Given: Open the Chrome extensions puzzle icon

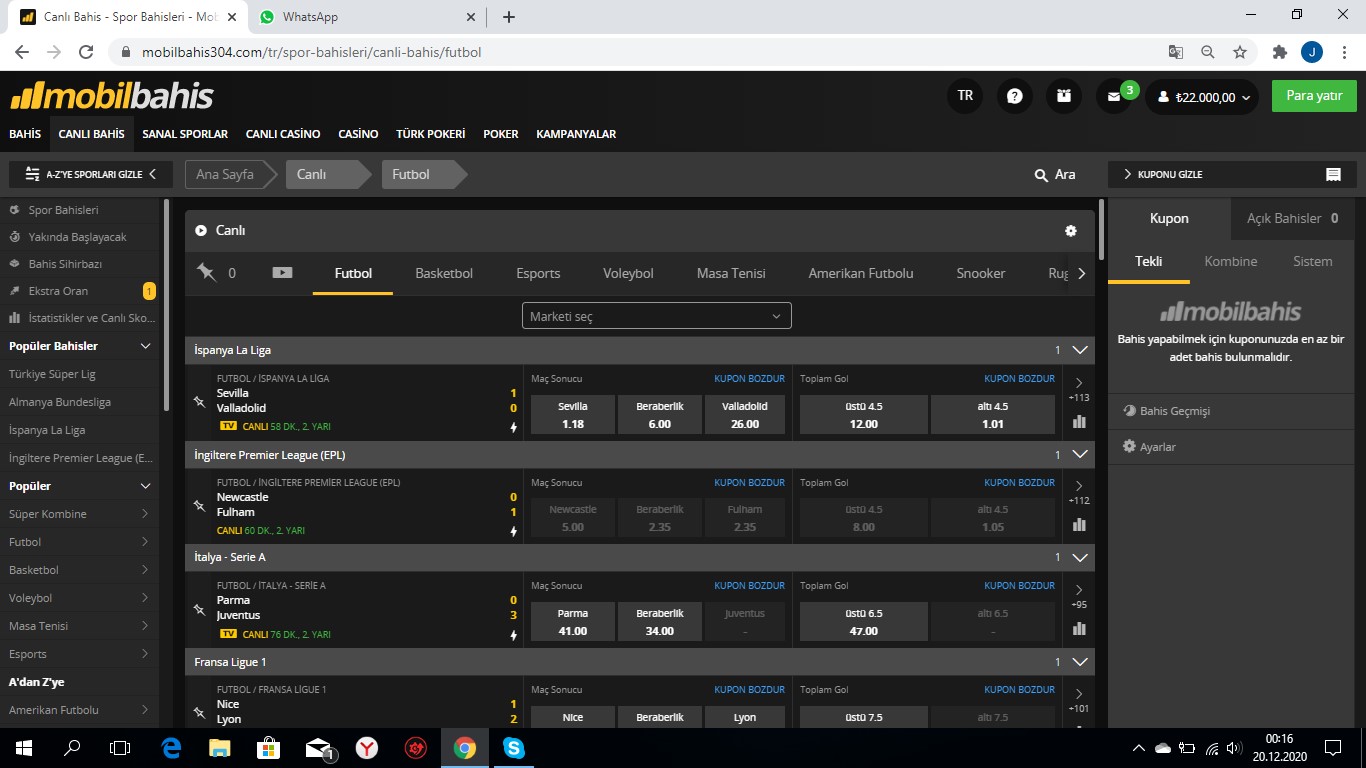Looking at the screenshot, I should [x=1279, y=52].
